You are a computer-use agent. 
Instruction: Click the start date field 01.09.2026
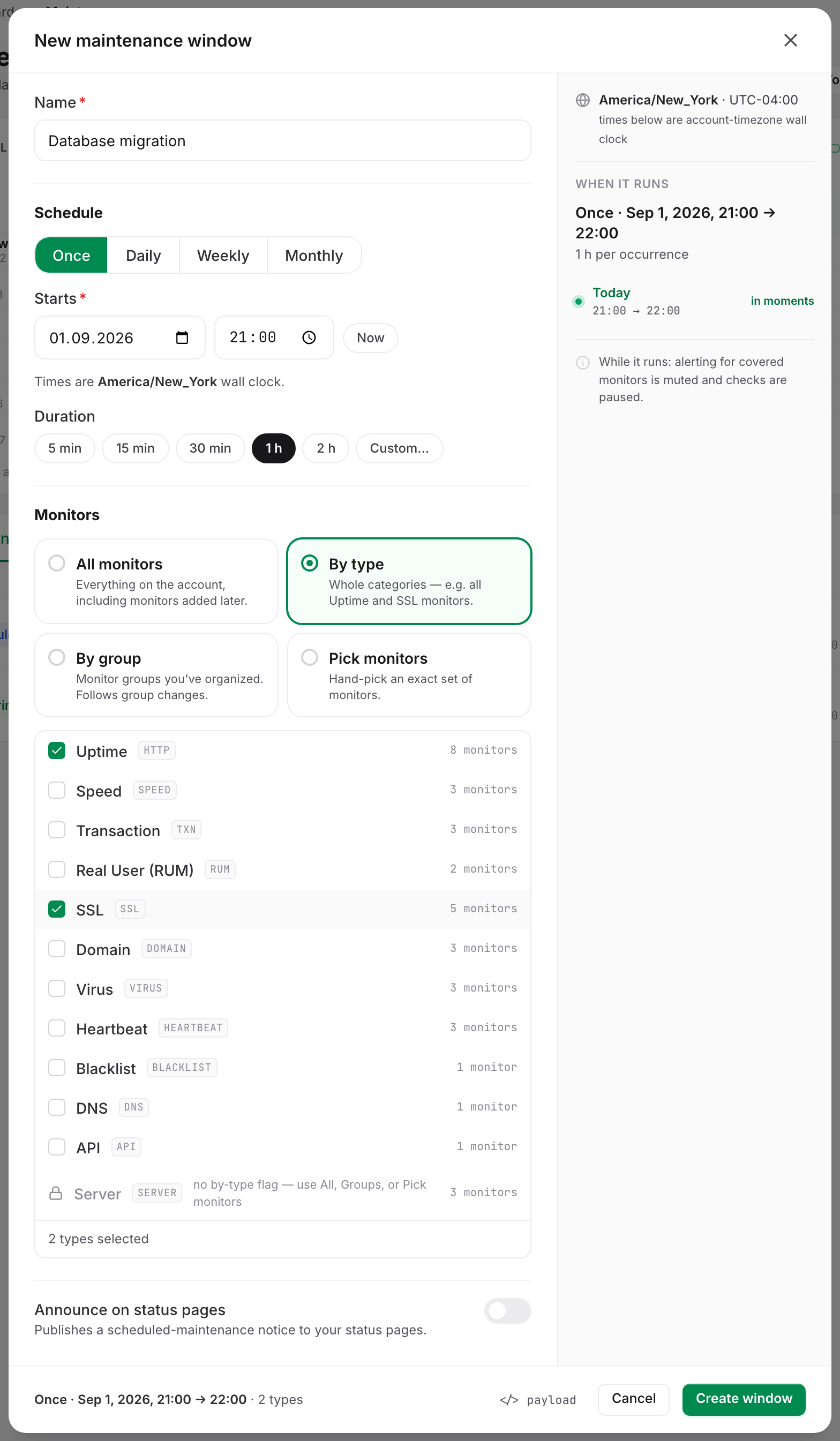pos(120,337)
